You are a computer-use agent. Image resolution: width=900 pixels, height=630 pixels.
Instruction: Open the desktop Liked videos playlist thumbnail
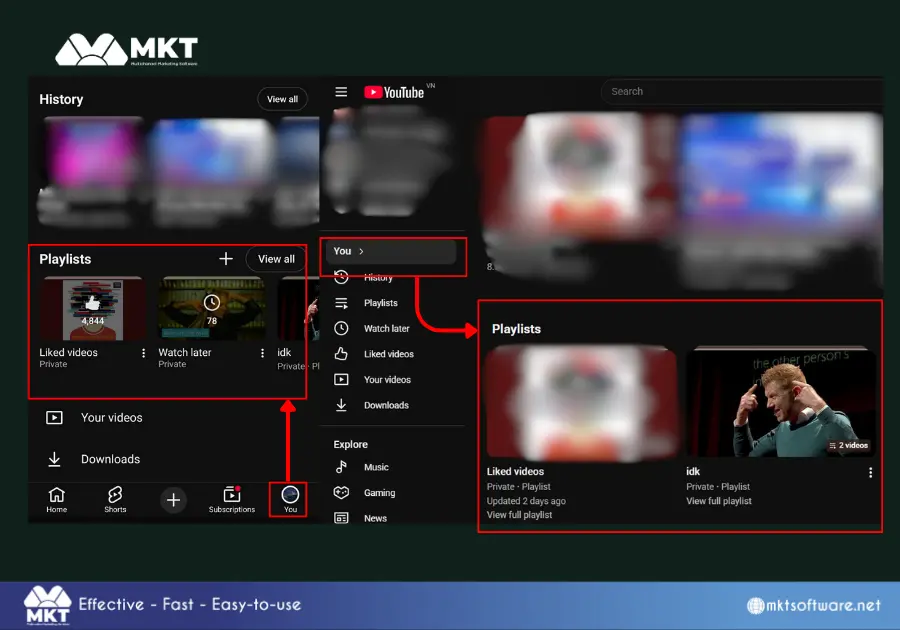click(581, 403)
